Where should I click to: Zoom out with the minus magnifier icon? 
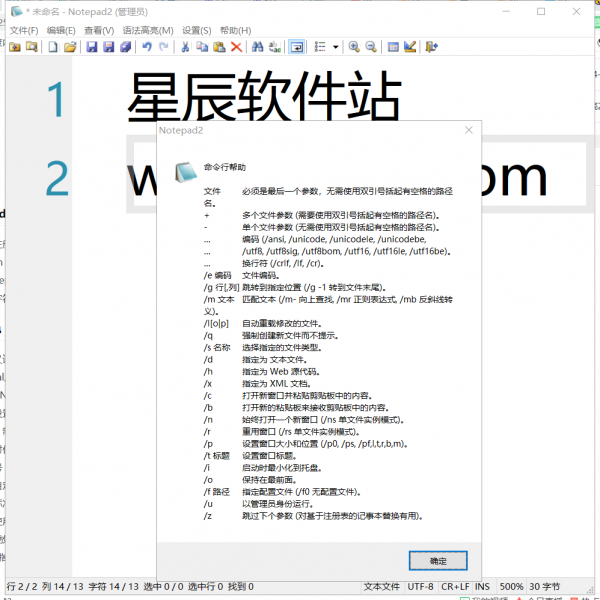click(371, 47)
